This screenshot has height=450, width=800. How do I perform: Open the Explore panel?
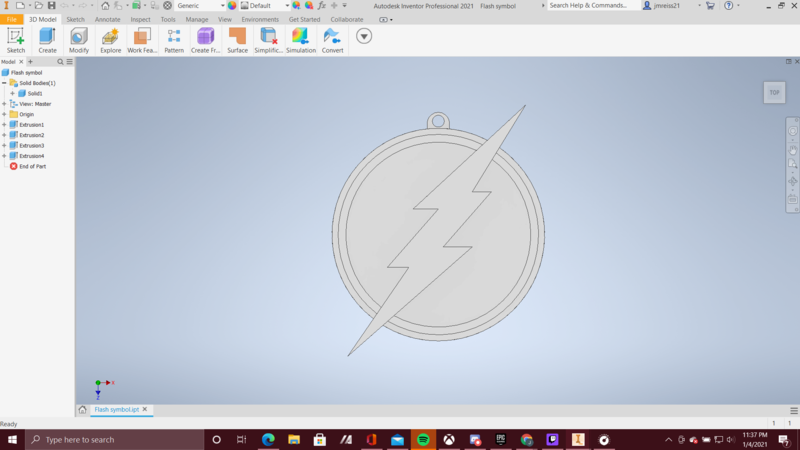[x=110, y=40]
